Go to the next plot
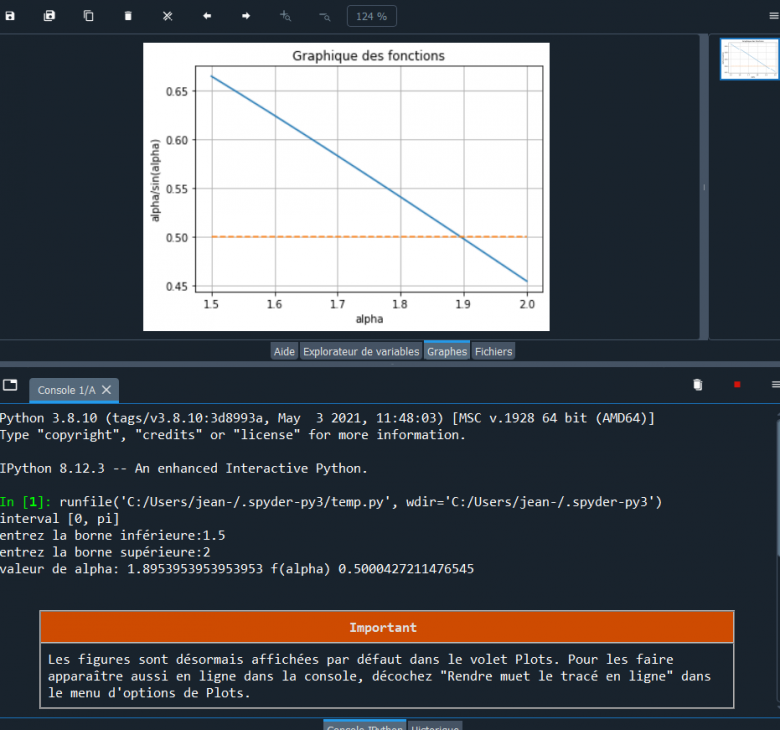 click(246, 16)
